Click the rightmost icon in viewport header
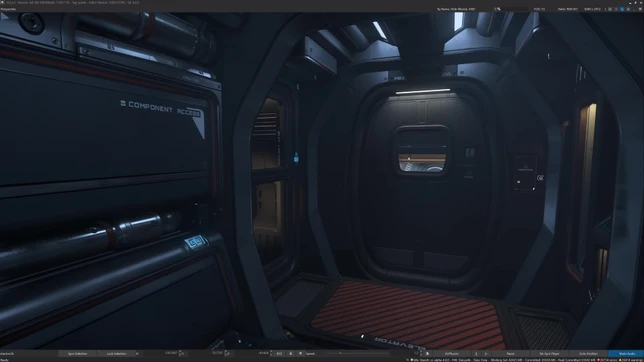Viewport: 644px width, 362px height. (639, 9)
